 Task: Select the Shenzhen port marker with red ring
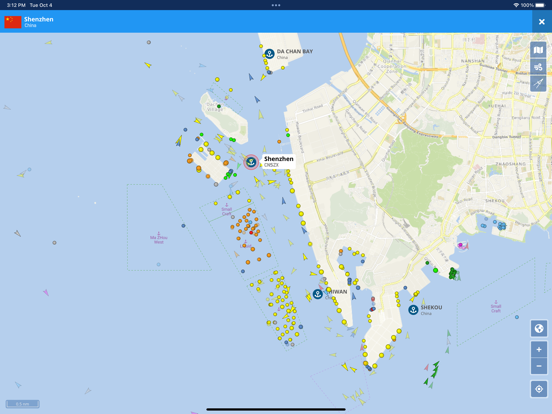(251, 162)
